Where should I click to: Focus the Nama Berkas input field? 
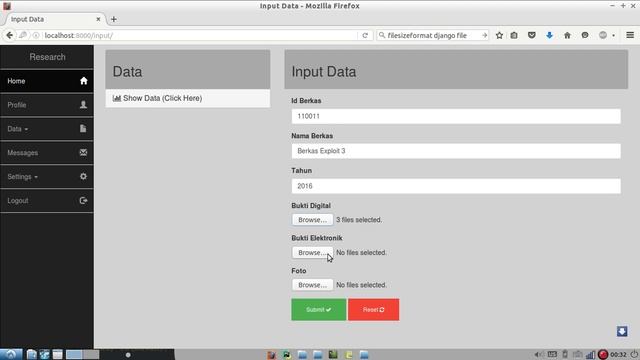point(456,151)
